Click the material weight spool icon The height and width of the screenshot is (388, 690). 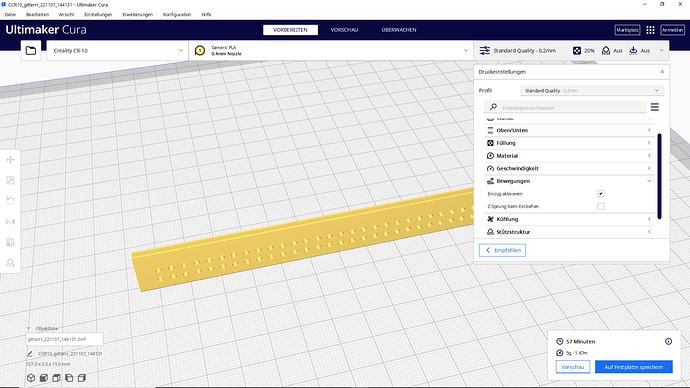pos(559,353)
